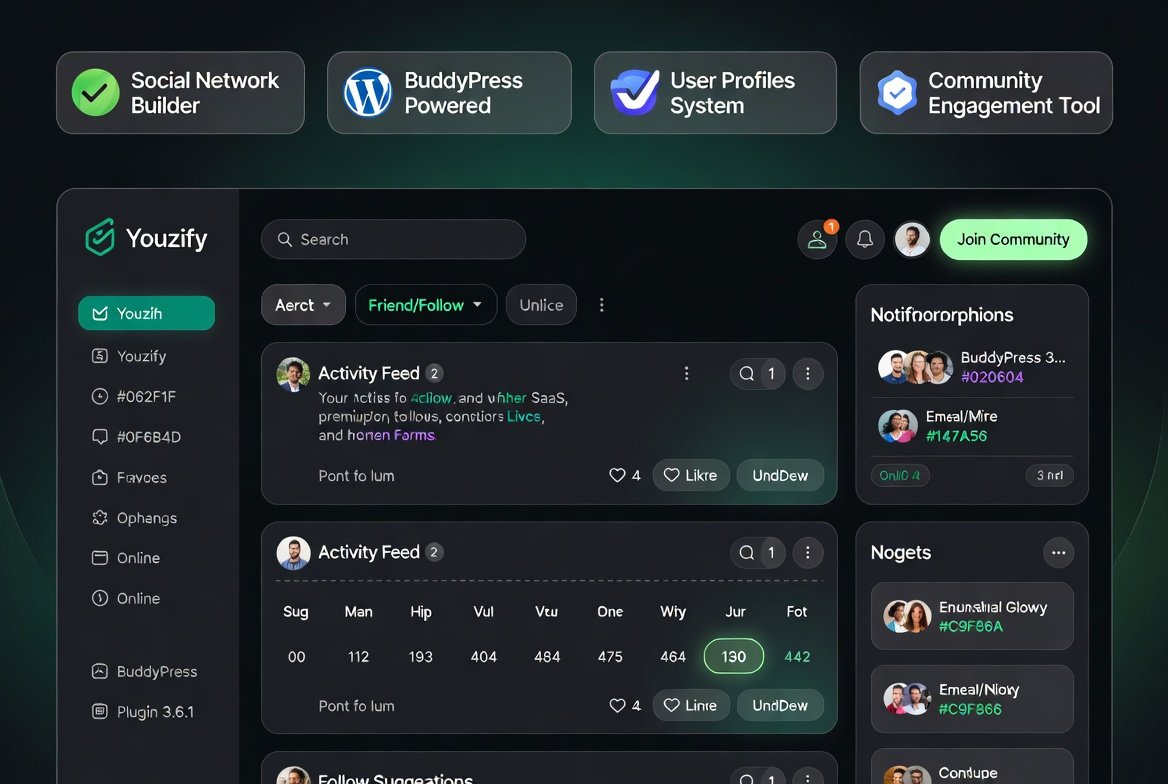Click the 3 nrl pill

pyautogui.click(x=1050, y=475)
